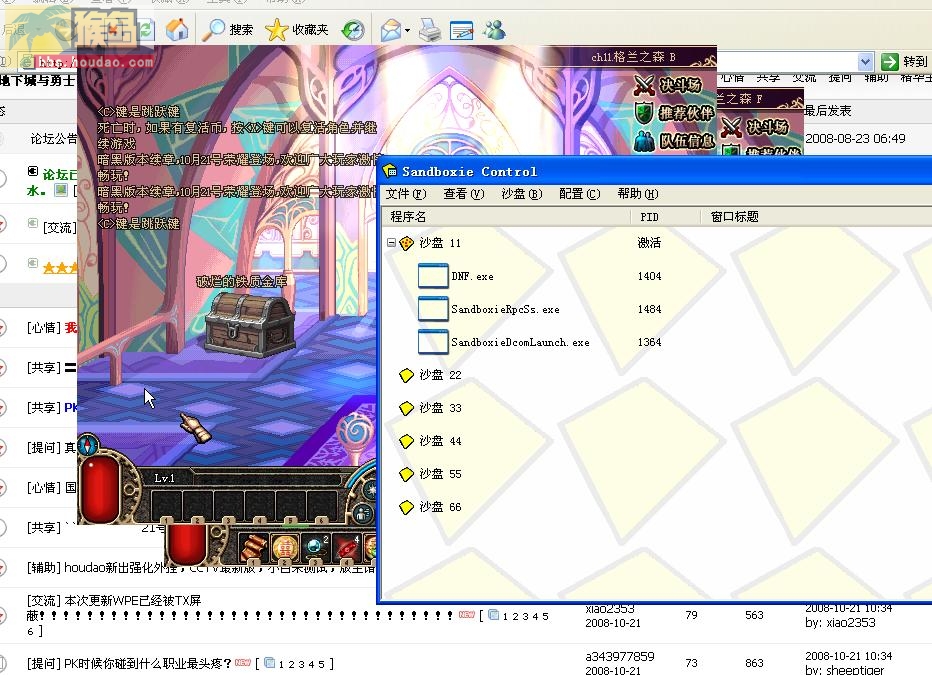Click the Edit page toolbar icon

(461, 30)
